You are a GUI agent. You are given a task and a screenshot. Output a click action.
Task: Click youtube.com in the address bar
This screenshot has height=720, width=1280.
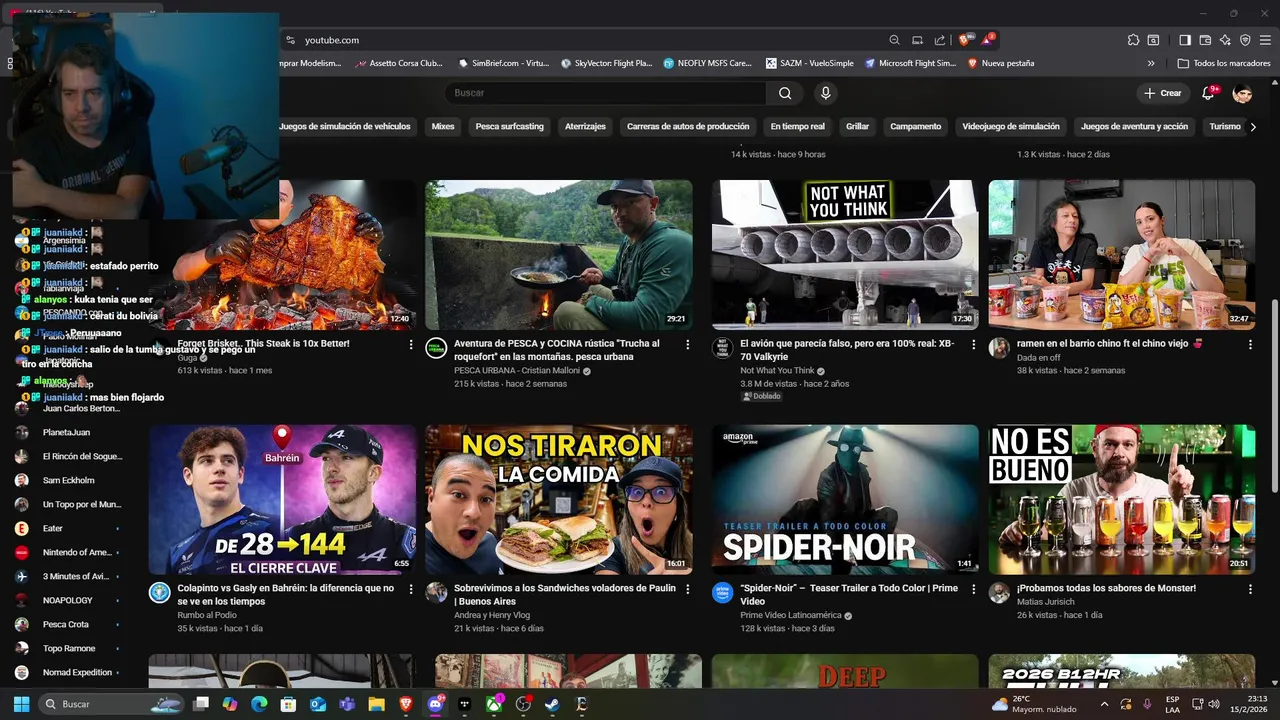click(332, 40)
